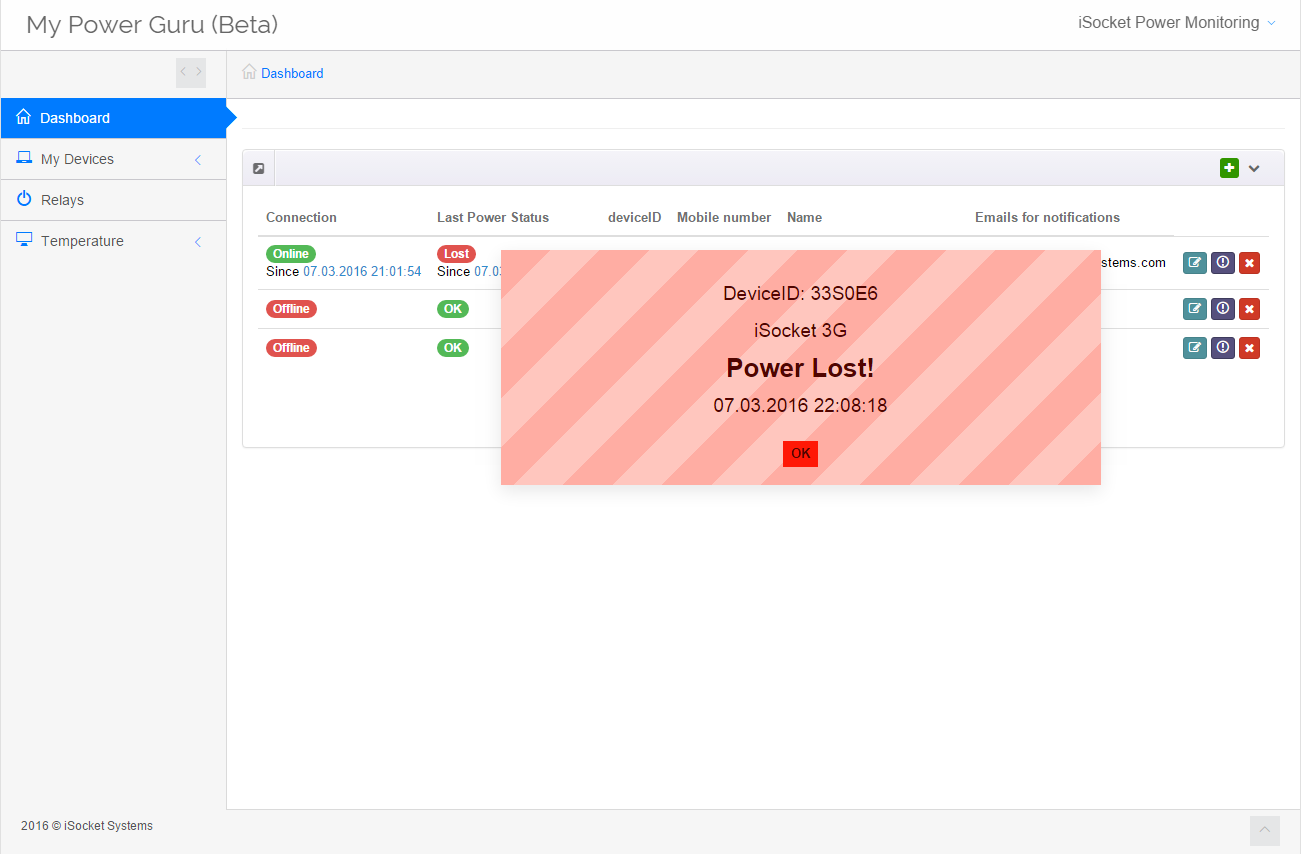Click the home icon in breadcrumb
1301x854 pixels.
click(249, 72)
